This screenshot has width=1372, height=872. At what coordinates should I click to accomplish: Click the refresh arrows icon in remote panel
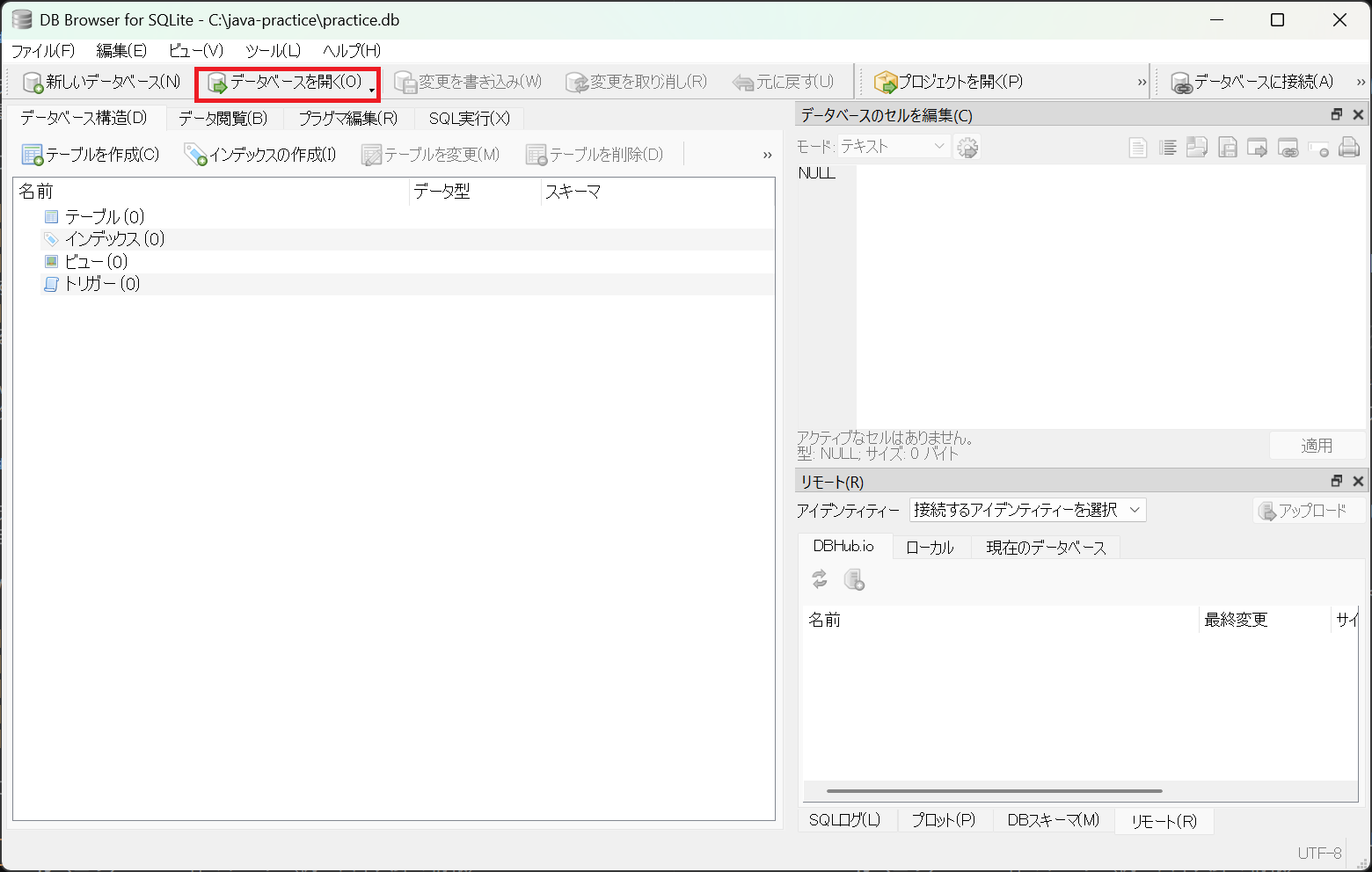(820, 579)
